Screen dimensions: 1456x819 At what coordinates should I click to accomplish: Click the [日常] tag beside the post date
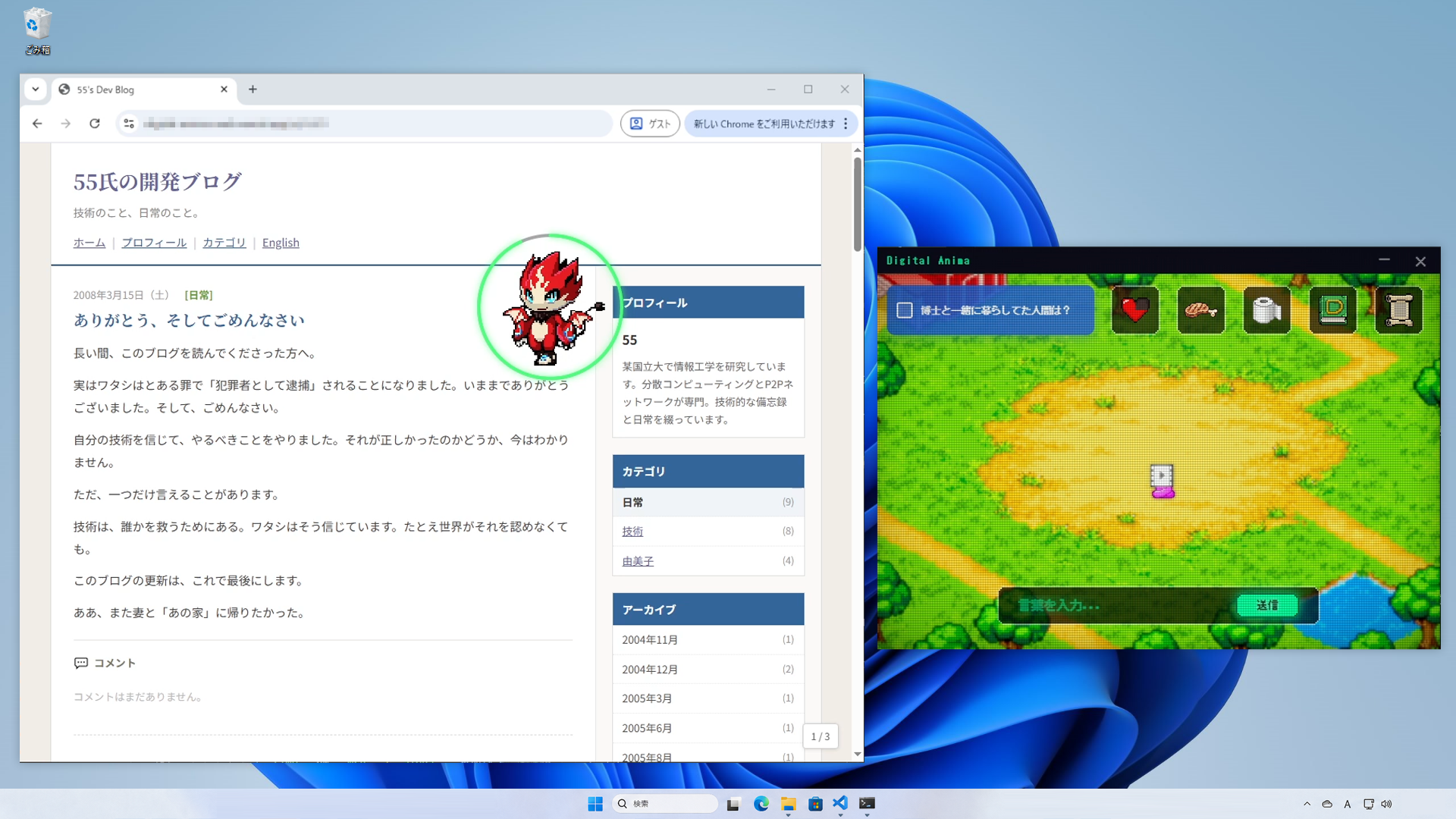click(x=199, y=295)
